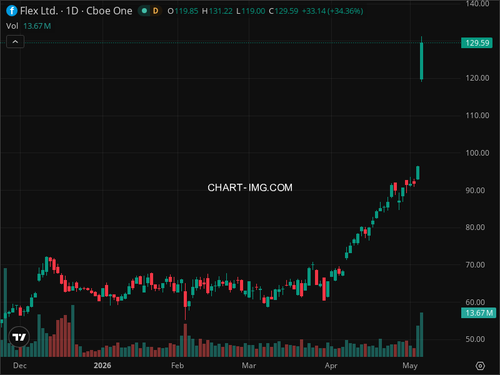Click the 13.67 M volume axis label
This screenshot has width=500, height=375.
click(x=478, y=313)
